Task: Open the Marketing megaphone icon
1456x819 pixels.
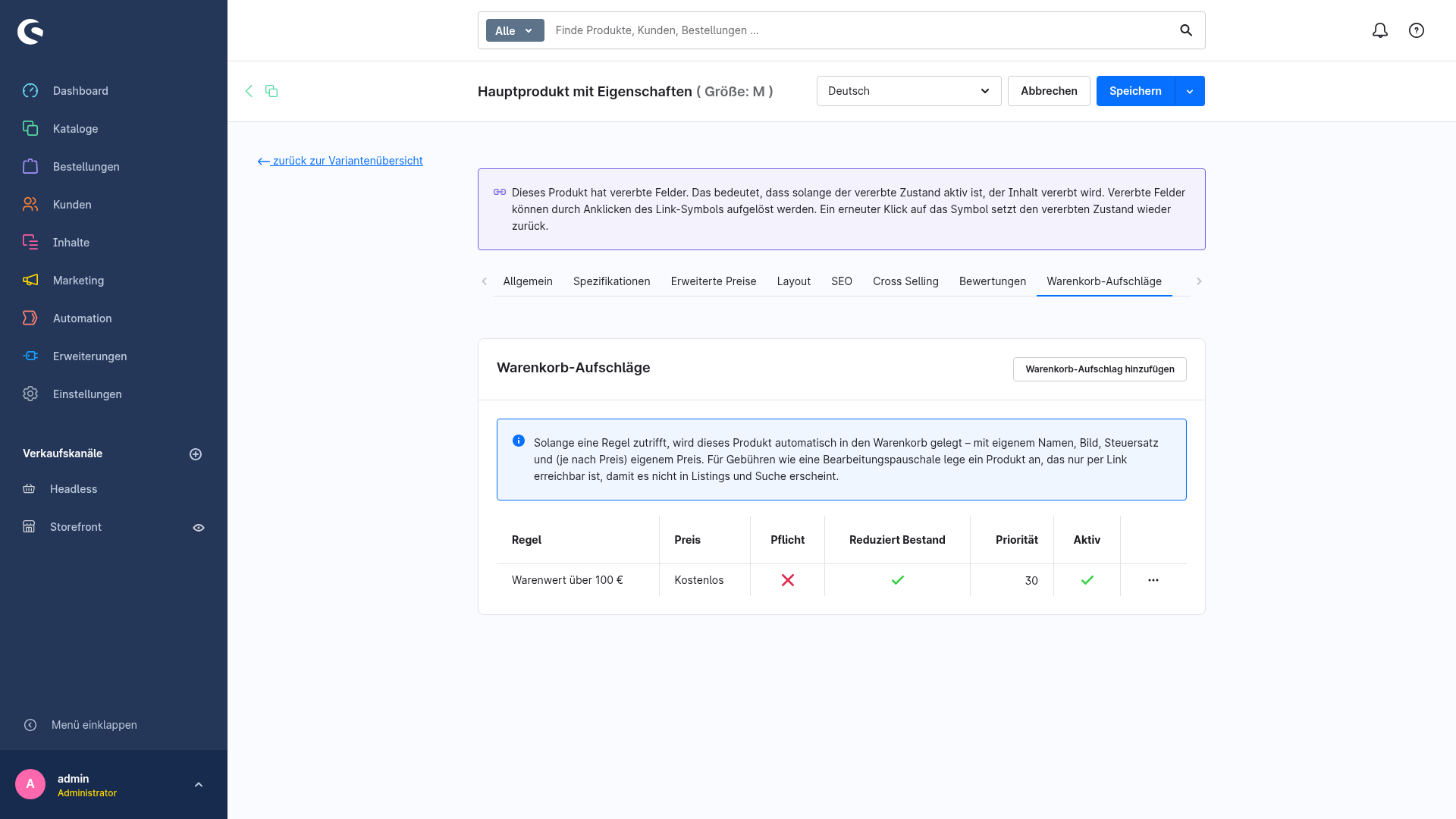Action: (x=30, y=281)
